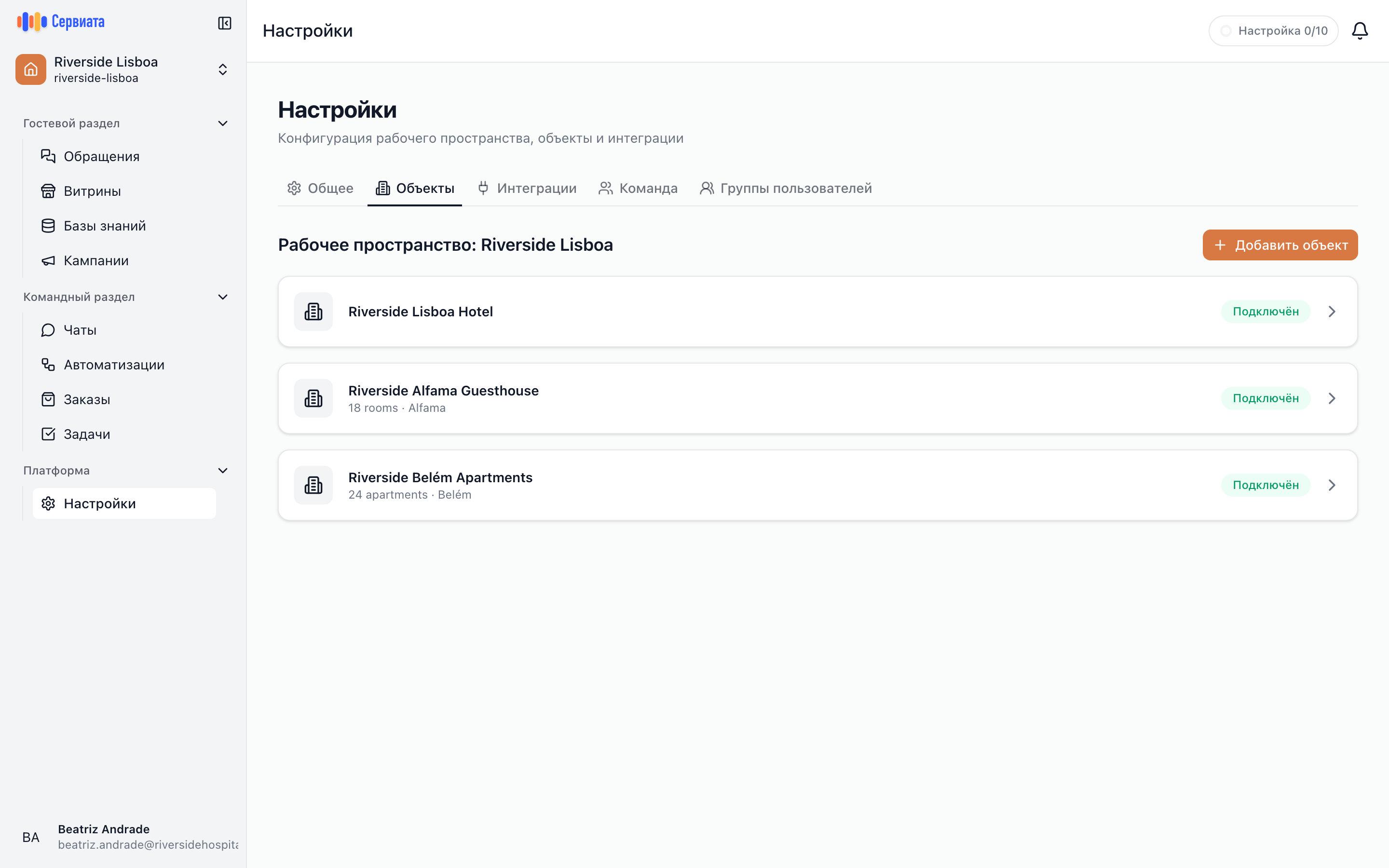Image resolution: width=1389 pixels, height=868 pixels.
Task: Collapse the Гостевой раздел section
Action: pos(223,123)
